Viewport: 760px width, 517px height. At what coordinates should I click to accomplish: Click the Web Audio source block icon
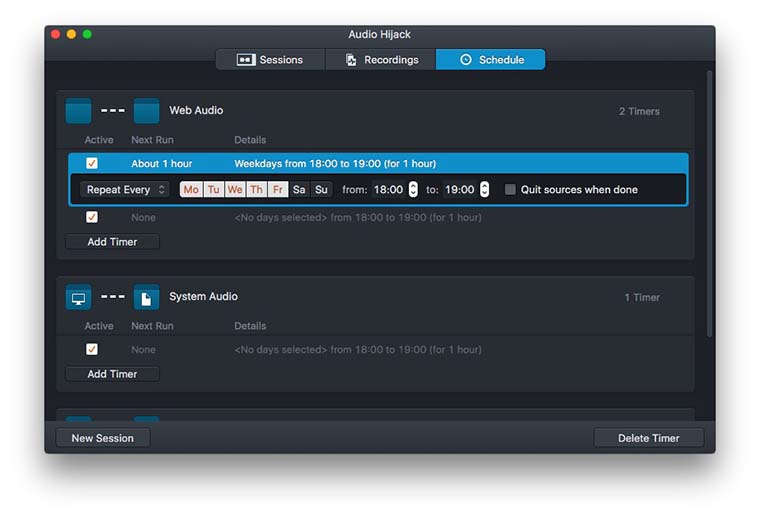click(x=78, y=111)
